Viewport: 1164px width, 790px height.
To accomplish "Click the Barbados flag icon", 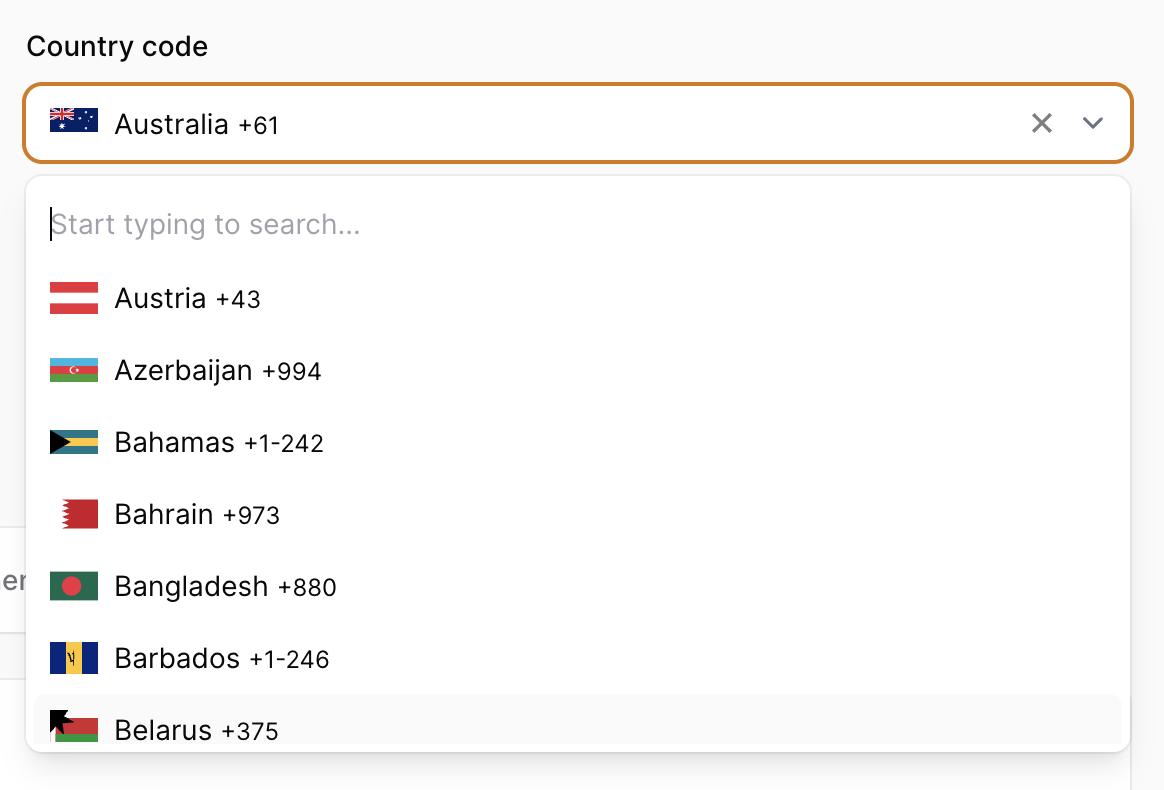I will [x=73, y=658].
